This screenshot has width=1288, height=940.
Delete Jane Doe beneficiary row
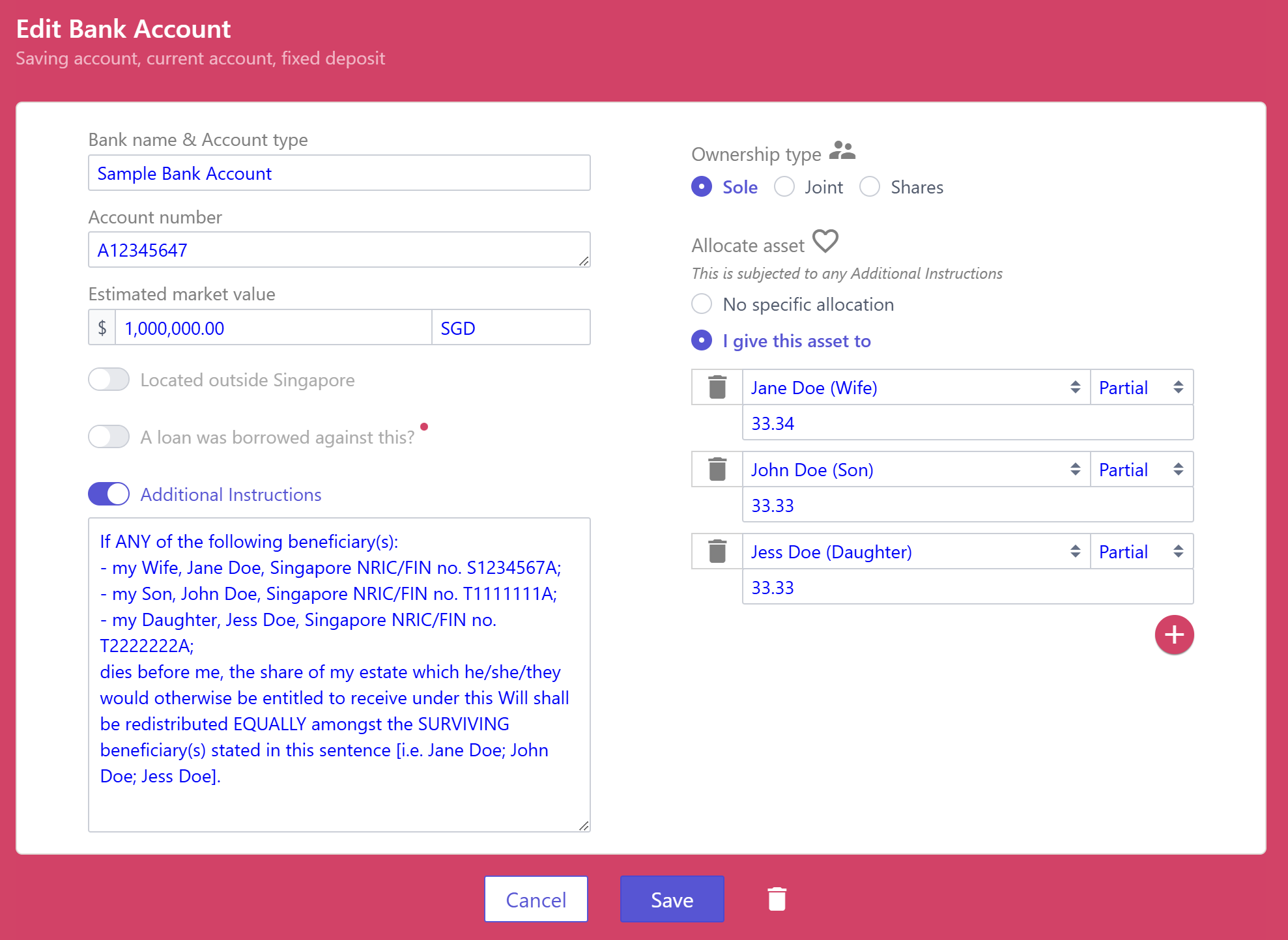click(x=717, y=387)
